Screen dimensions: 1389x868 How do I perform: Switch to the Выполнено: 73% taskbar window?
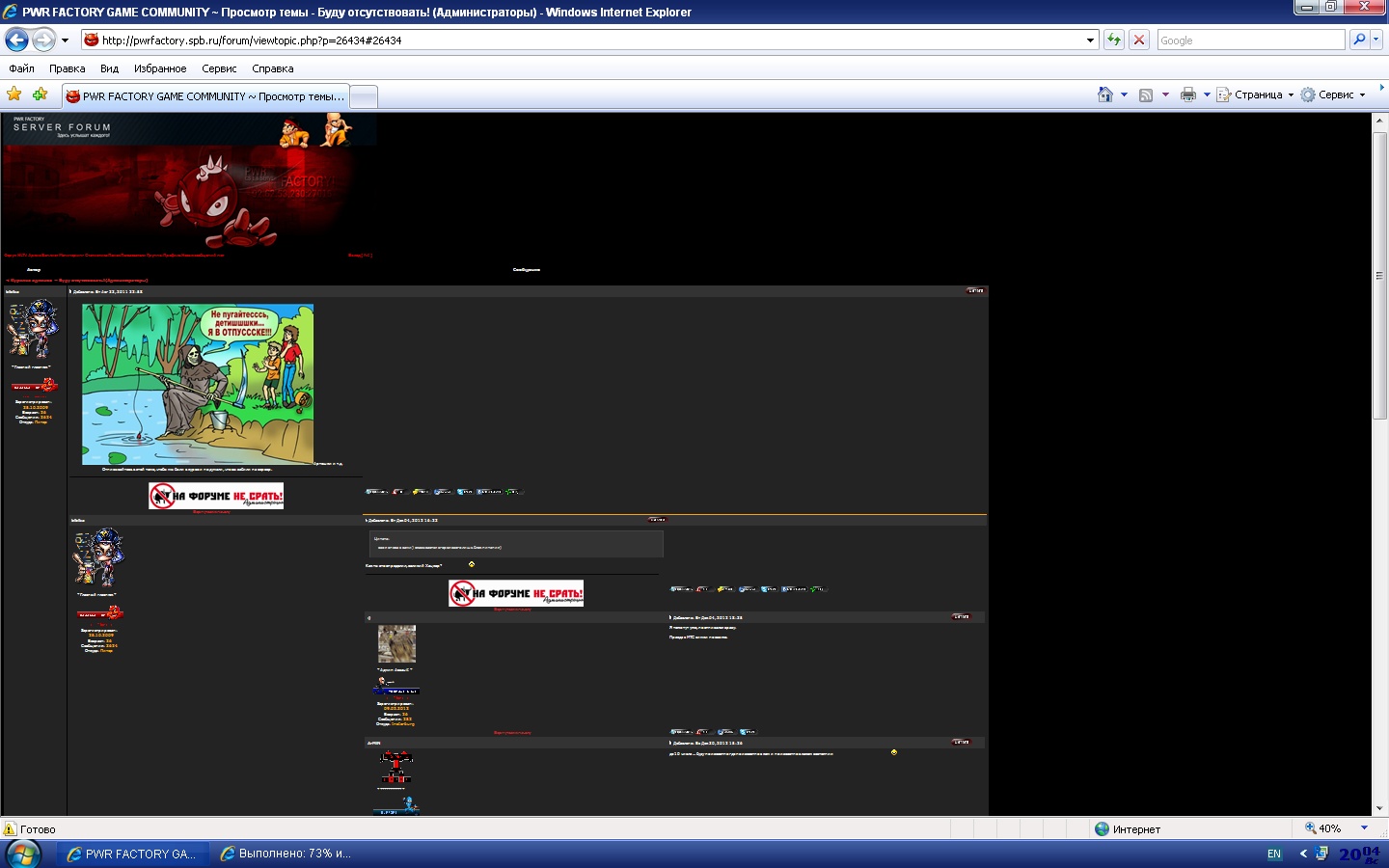click(x=286, y=854)
